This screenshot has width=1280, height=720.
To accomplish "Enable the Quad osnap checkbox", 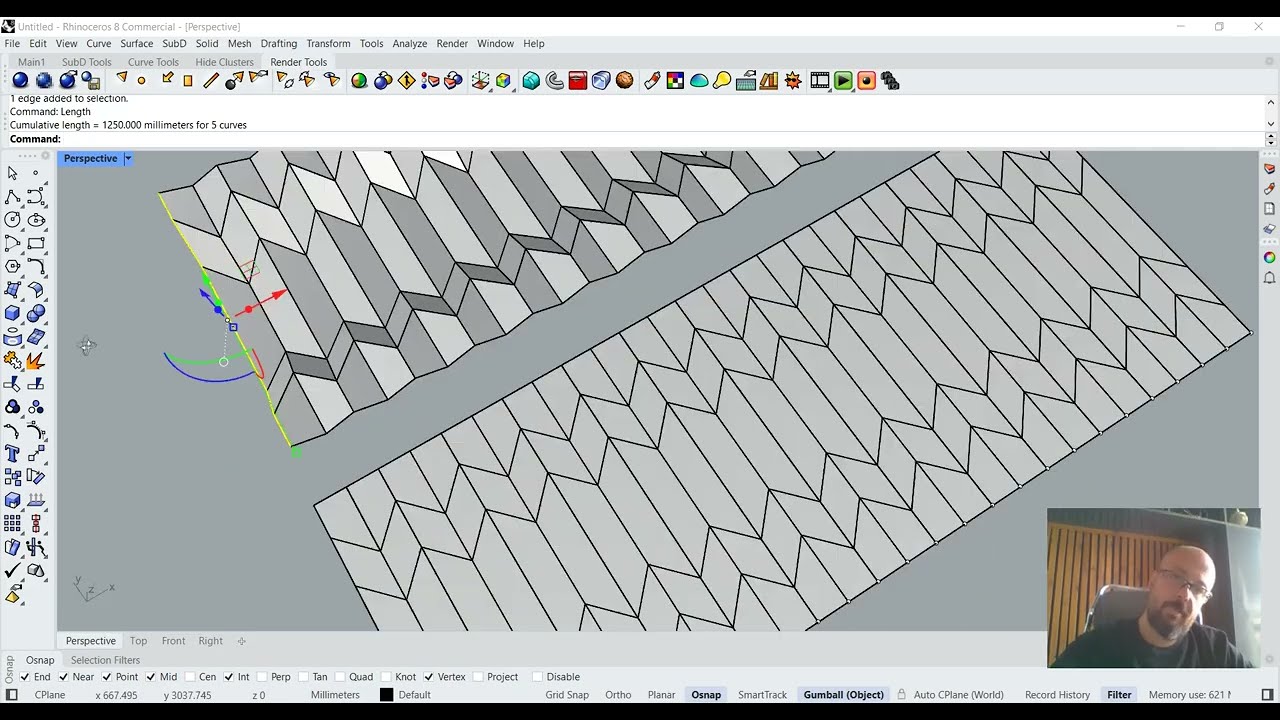I will tap(340, 677).
